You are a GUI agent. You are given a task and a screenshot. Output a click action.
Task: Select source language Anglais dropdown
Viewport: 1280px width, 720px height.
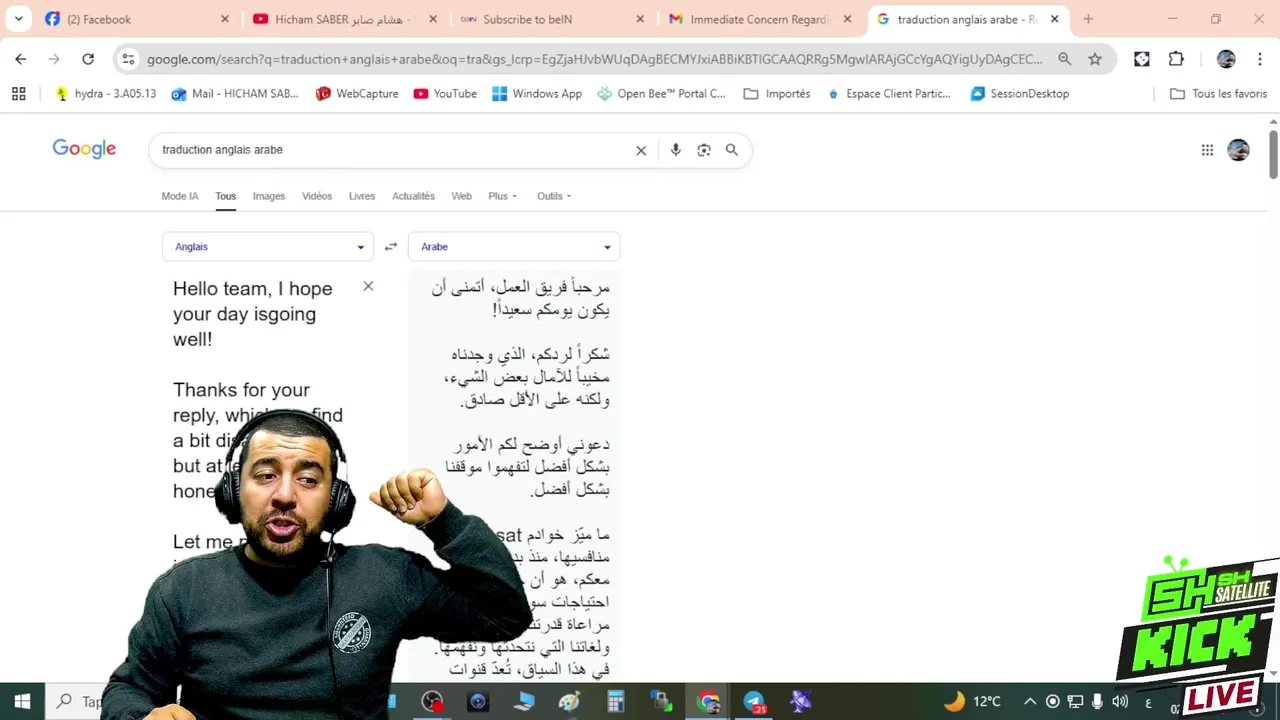(268, 247)
